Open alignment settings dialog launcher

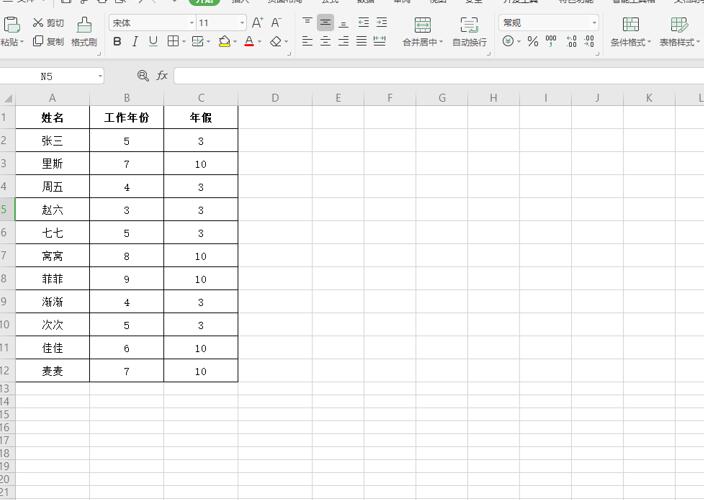pos(488,54)
